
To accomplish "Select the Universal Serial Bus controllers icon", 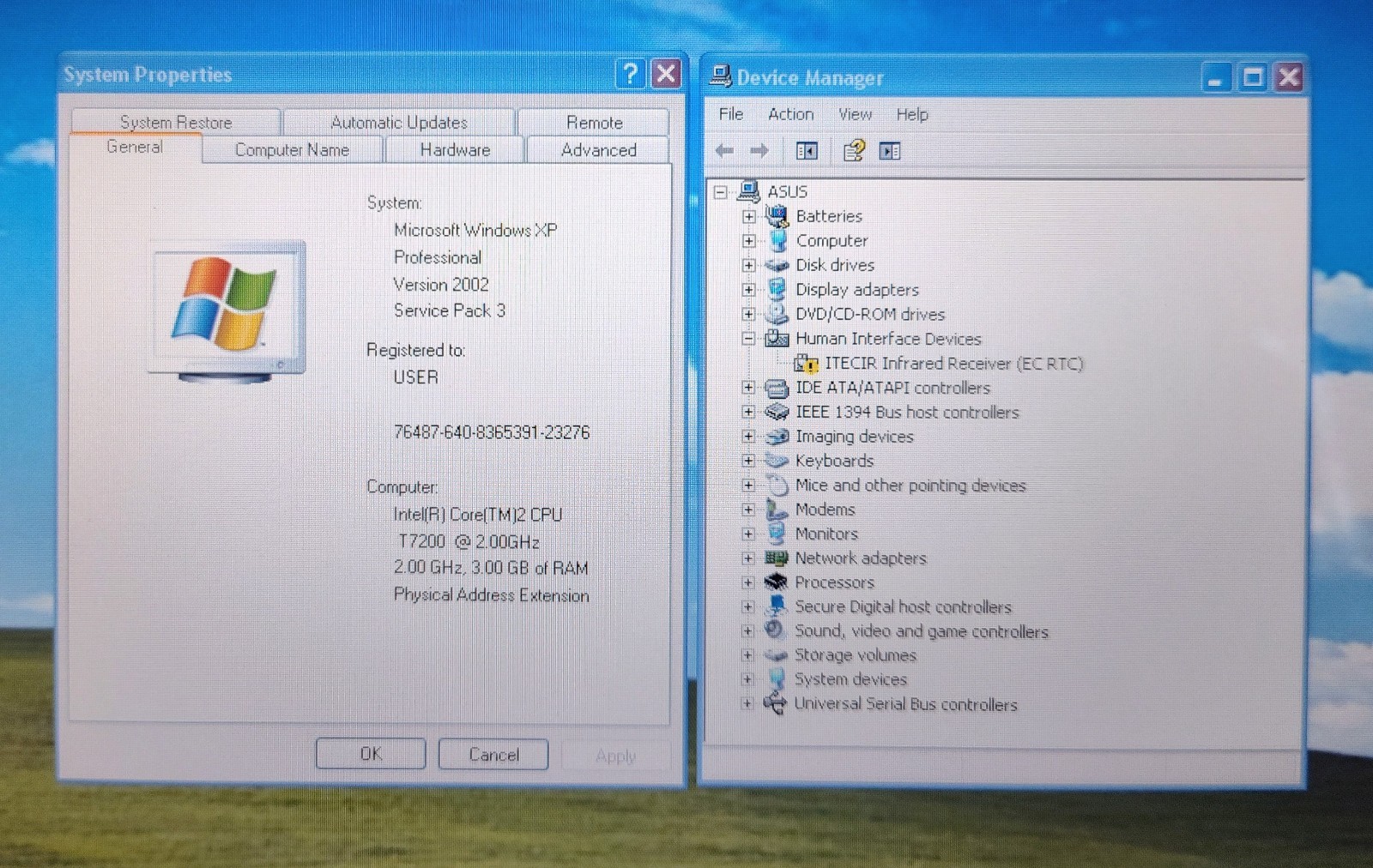I will coord(775,703).
